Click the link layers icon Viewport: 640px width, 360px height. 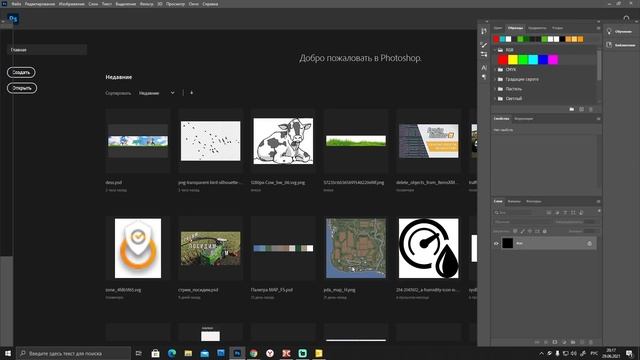point(537,342)
